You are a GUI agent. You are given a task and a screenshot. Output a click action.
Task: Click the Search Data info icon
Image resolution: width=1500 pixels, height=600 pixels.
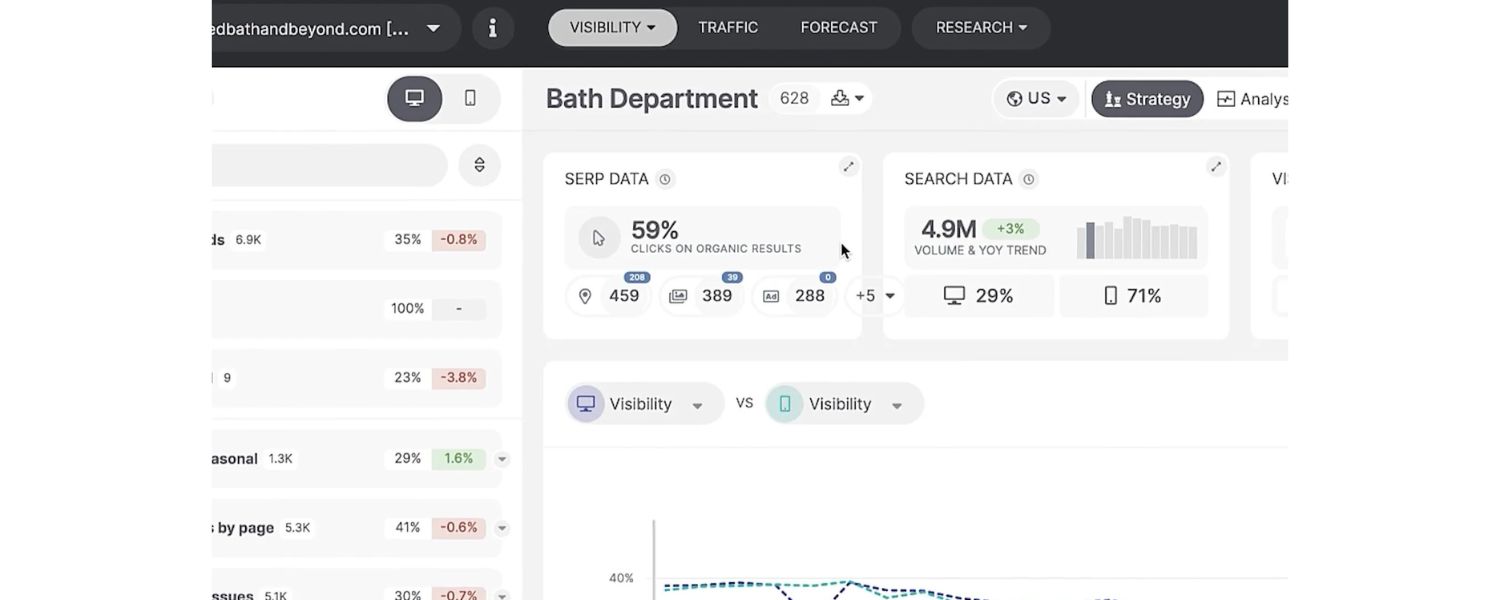[1028, 179]
